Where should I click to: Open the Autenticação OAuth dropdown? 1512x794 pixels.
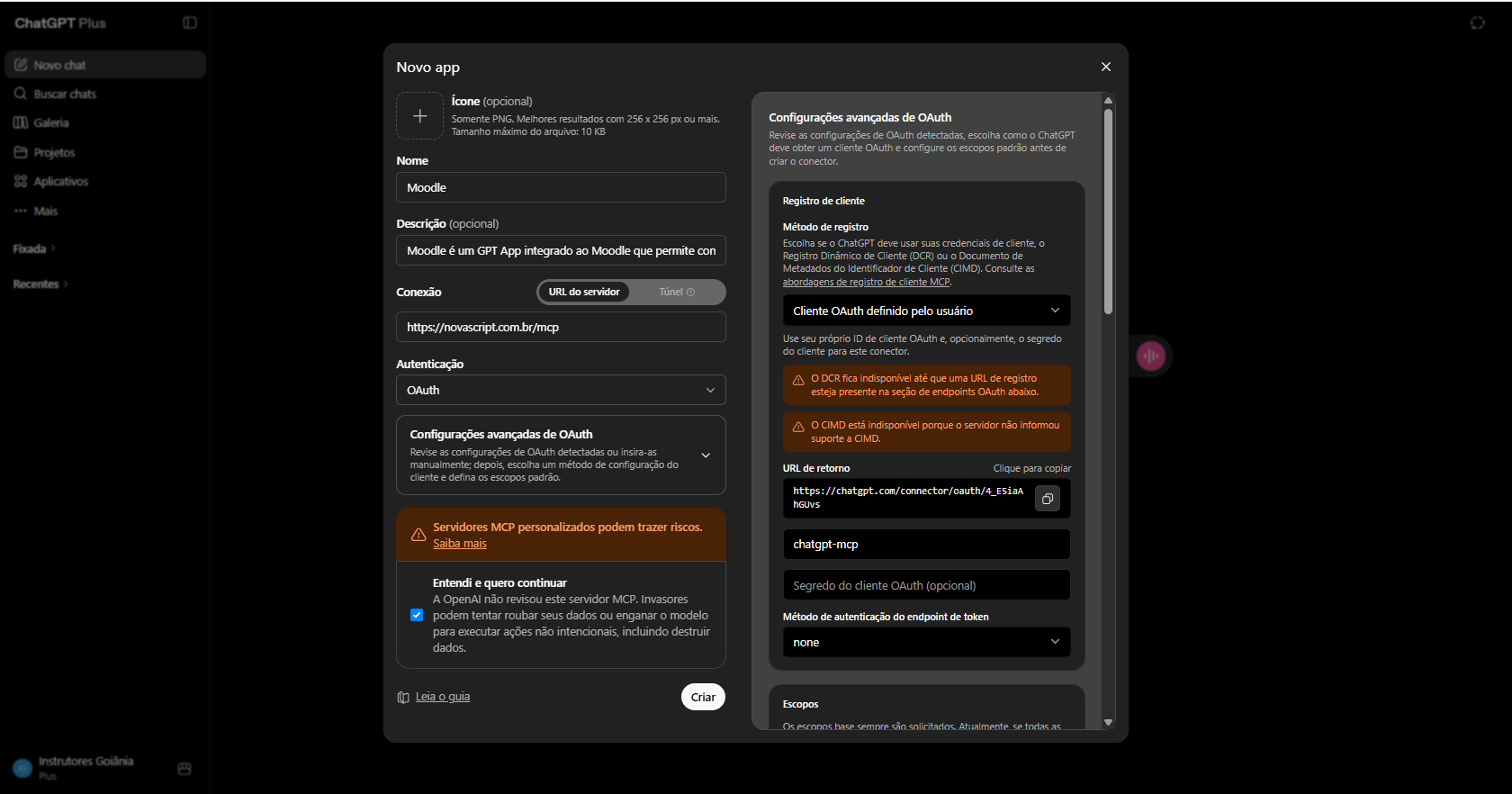point(561,390)
